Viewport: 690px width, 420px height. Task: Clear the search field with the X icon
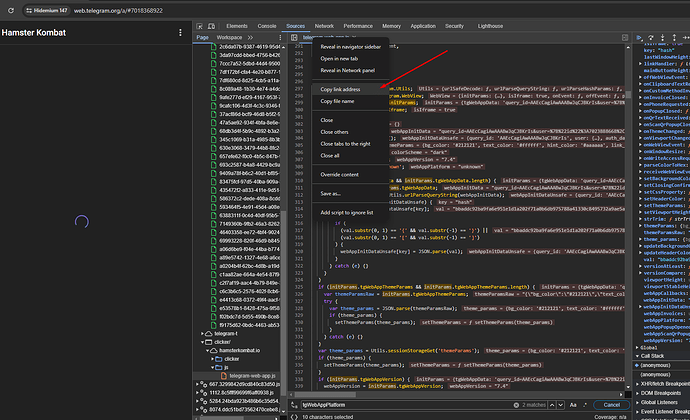point(516,405)
